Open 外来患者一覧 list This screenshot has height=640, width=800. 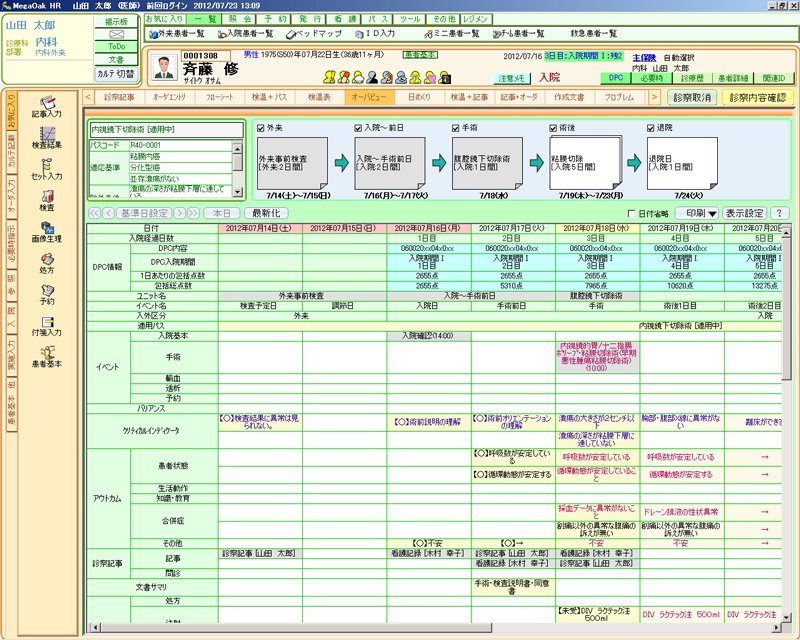(x=177, y=34)
